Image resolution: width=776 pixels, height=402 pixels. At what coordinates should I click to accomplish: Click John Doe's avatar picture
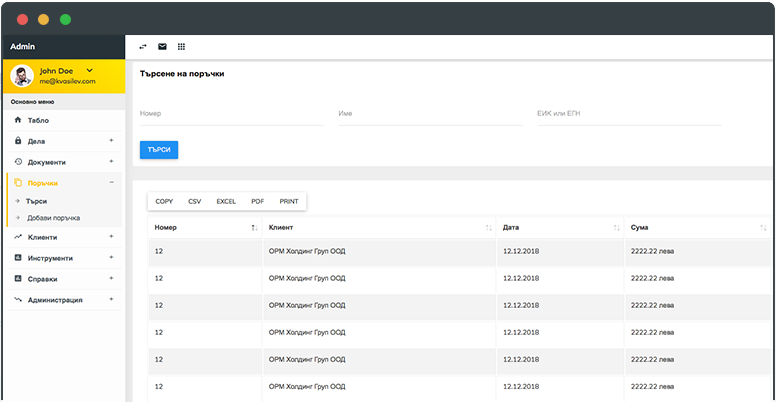pos(22,76)
